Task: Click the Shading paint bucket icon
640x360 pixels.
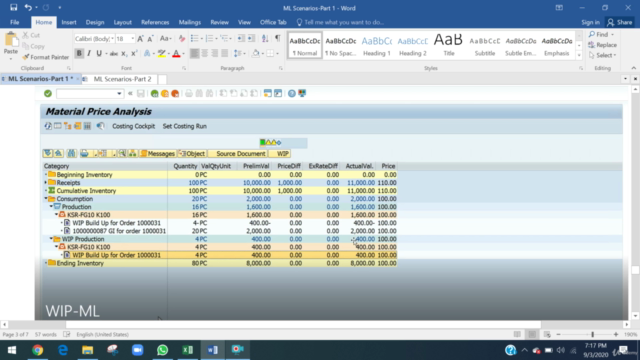Action: 256,53
